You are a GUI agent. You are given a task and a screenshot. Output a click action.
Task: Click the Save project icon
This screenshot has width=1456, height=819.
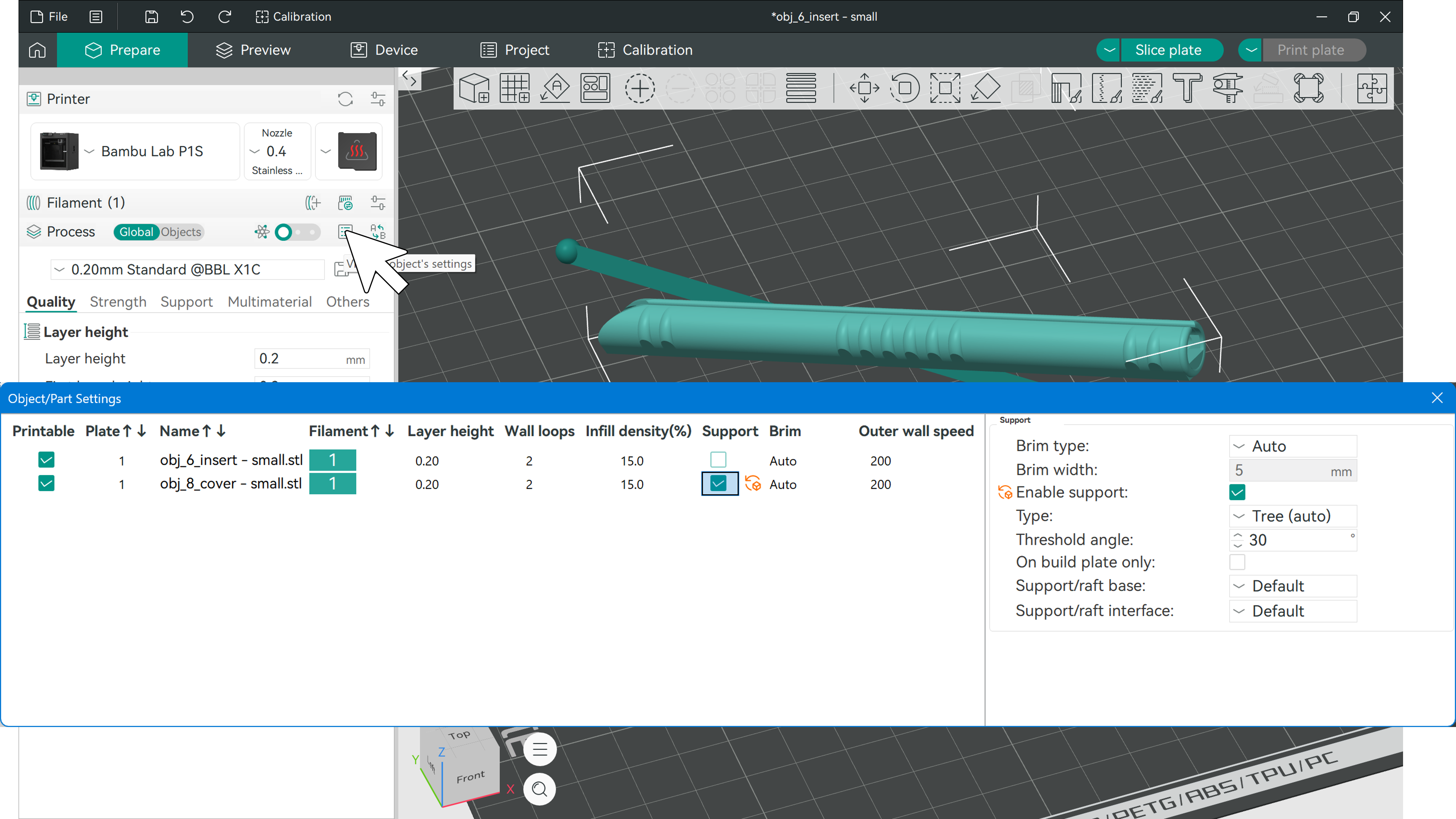152,17
